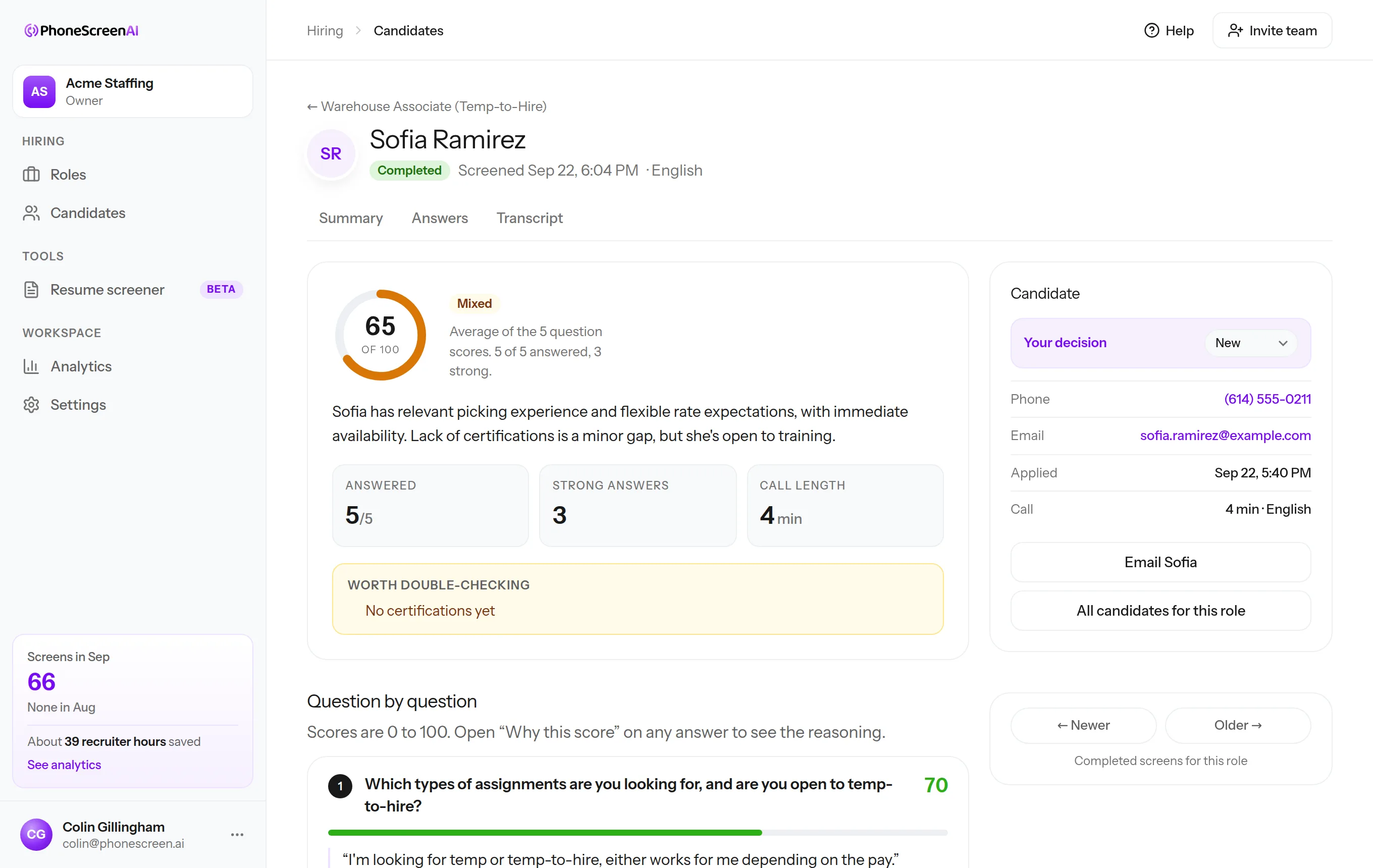Screen dimensions: 1373x868
Task: Click the Resume screener document icon
Action: point(31,290)
